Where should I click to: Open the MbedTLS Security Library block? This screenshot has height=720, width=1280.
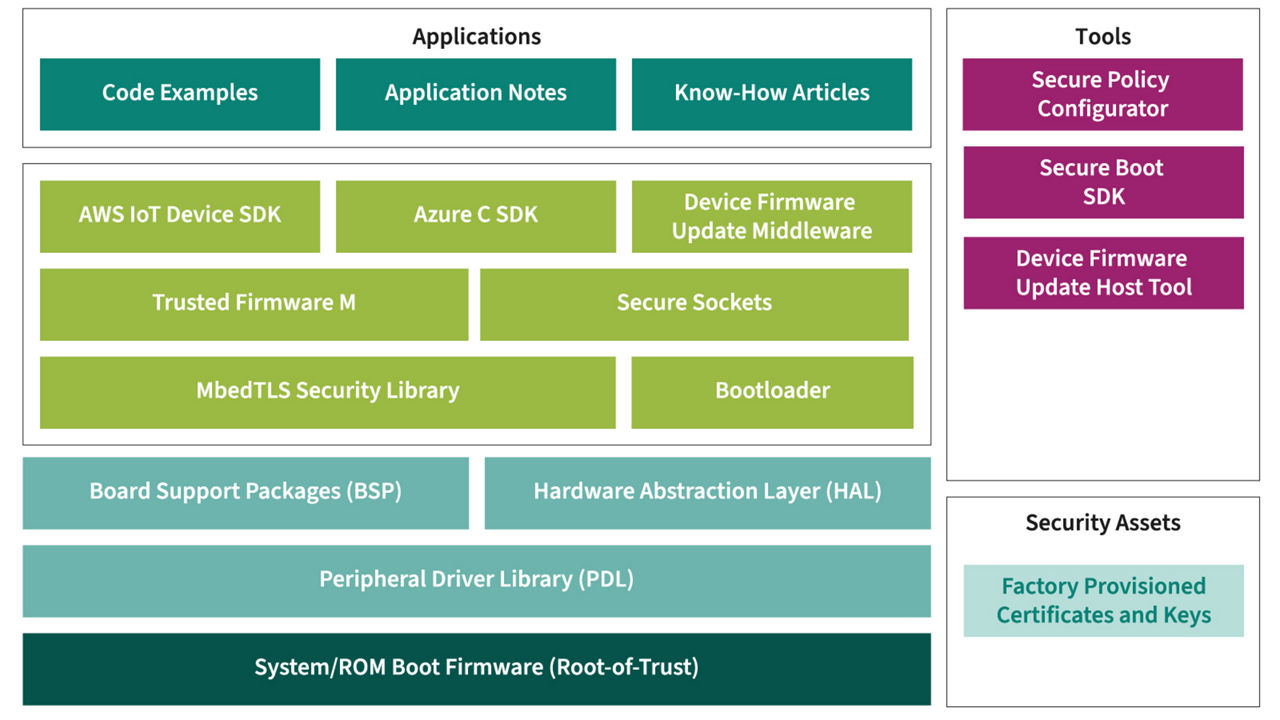328,392
